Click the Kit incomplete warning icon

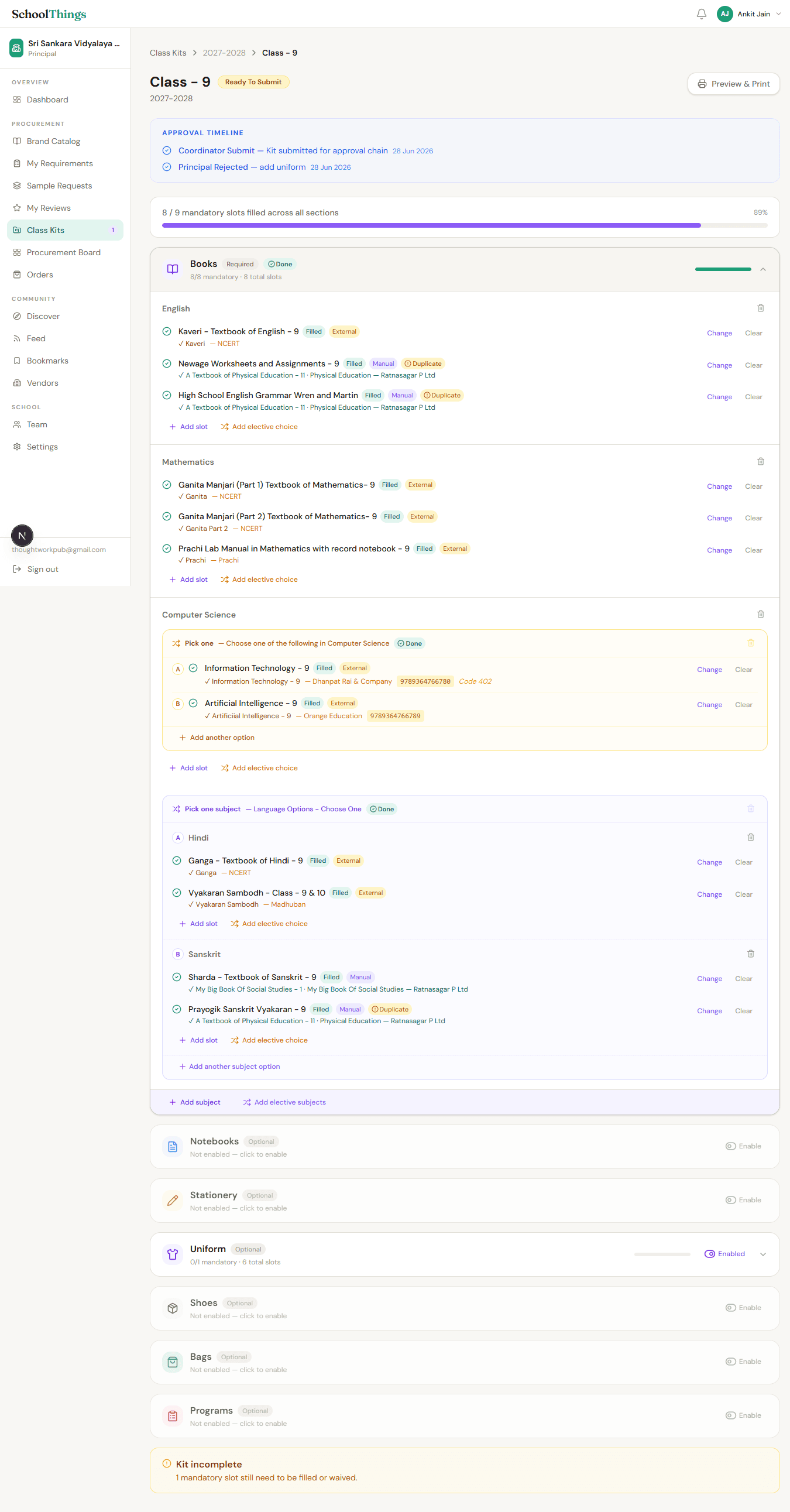click(x=167, y=1464)
